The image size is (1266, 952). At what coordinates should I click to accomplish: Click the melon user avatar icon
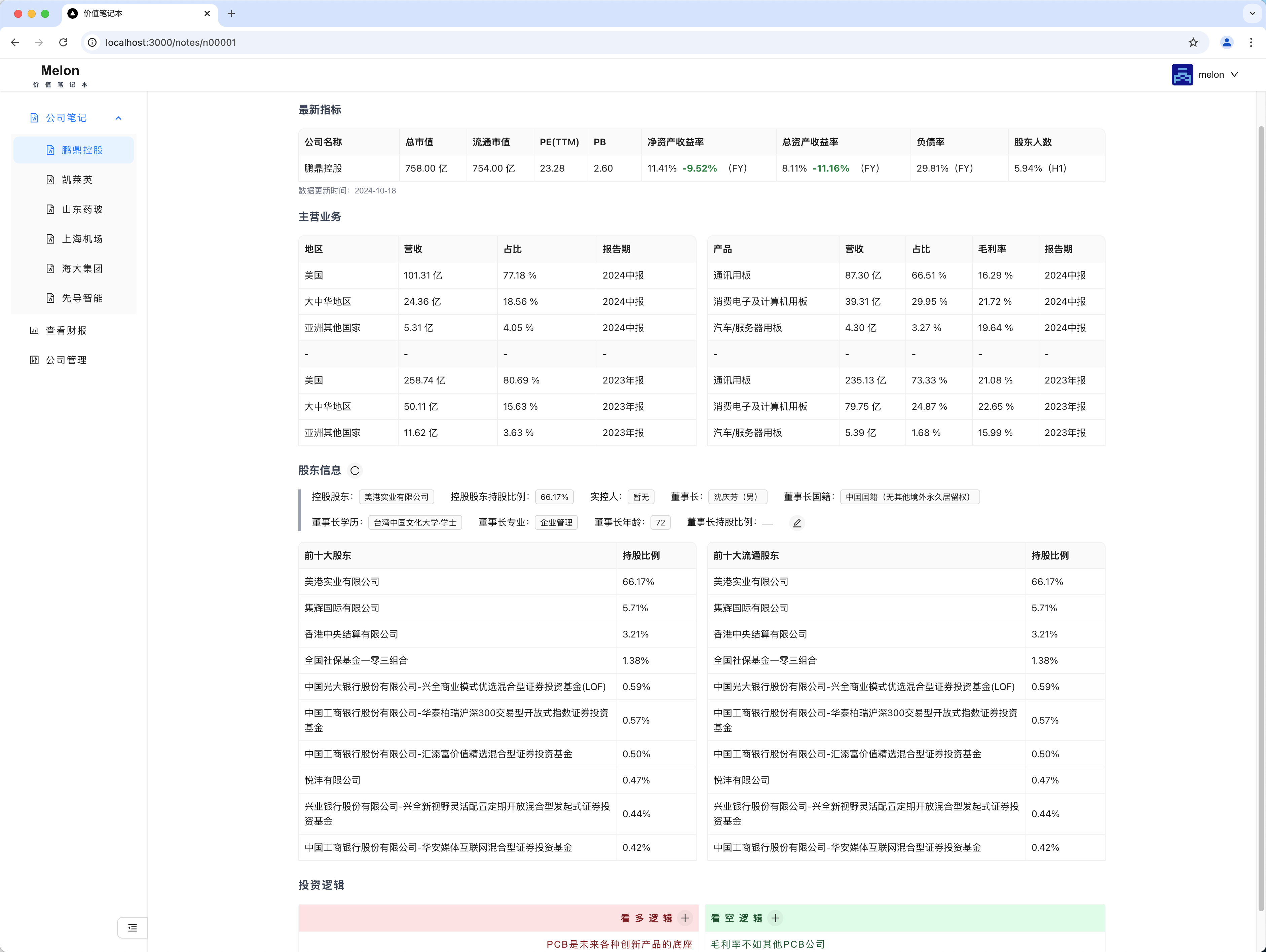tap(1182, 74)
